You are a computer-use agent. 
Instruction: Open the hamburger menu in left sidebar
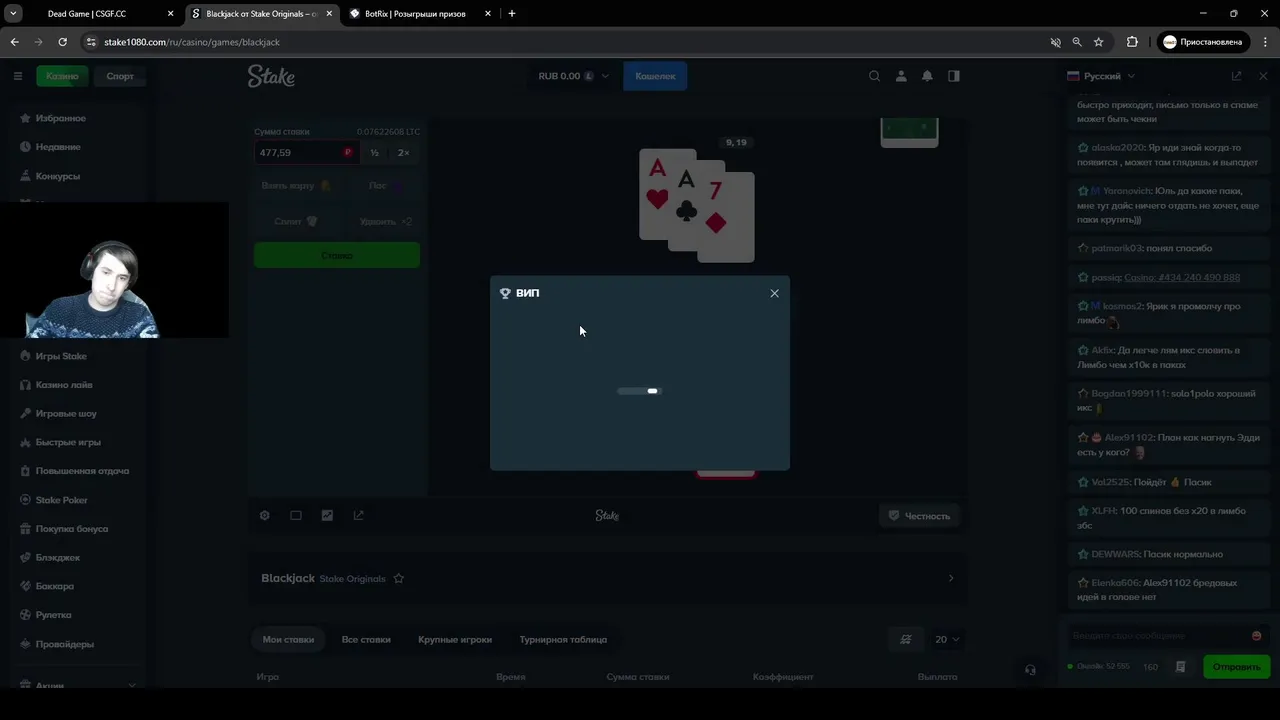click(x=17, y=76)
